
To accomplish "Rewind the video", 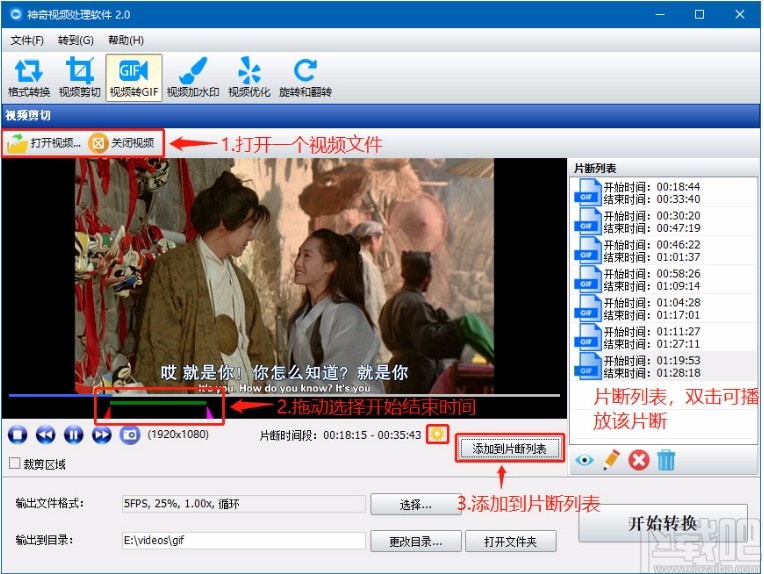I will [x=45, y=434].
